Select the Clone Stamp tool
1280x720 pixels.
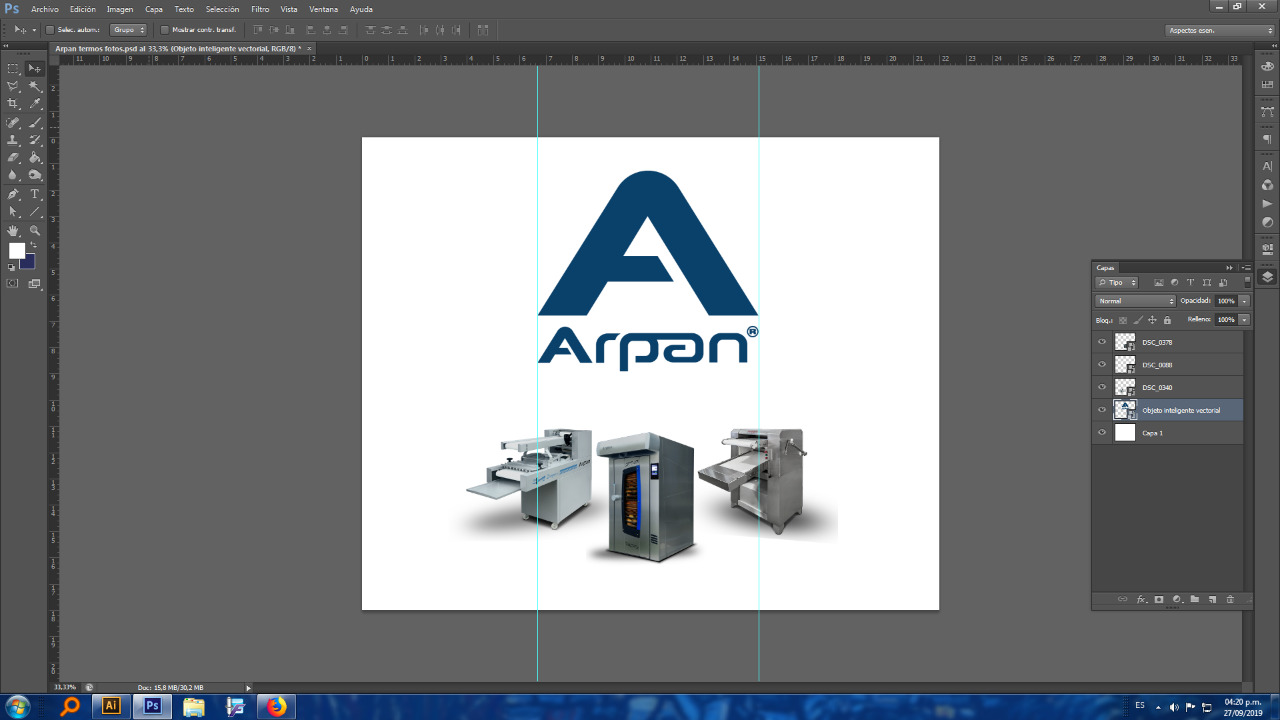tap(13, 140)
